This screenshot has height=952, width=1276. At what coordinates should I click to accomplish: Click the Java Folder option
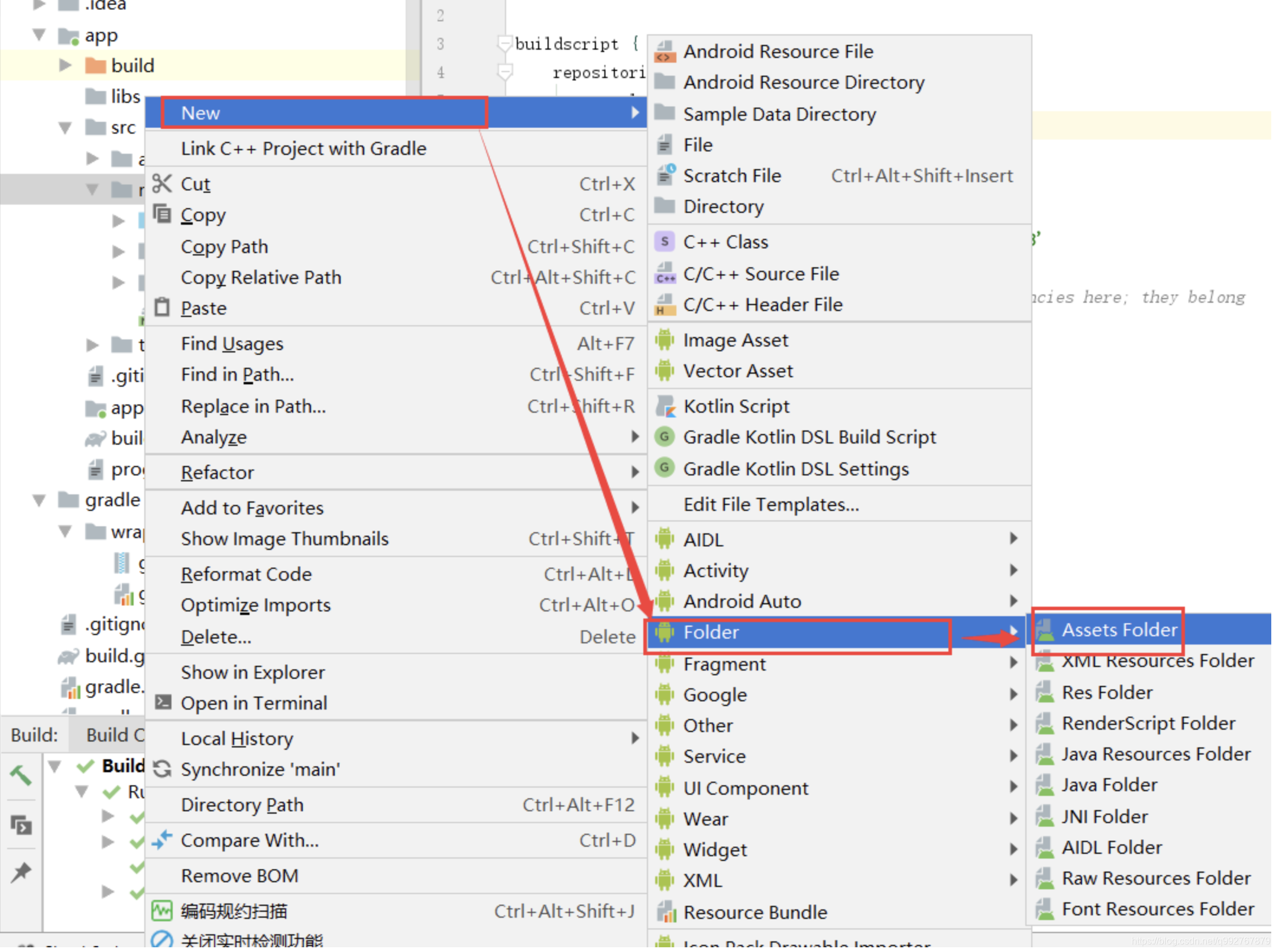(x=1109, y=785)
